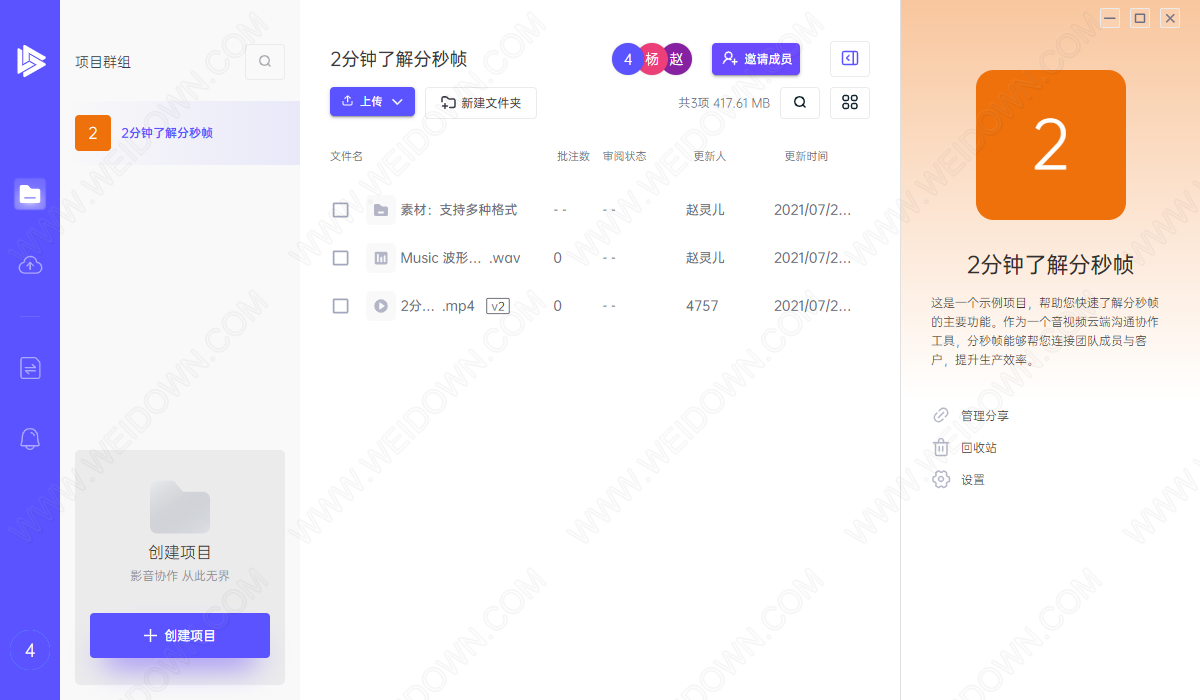Open 管理分享 link
Viewport: 1200px width, 700px height.
[x=985, y=415]
